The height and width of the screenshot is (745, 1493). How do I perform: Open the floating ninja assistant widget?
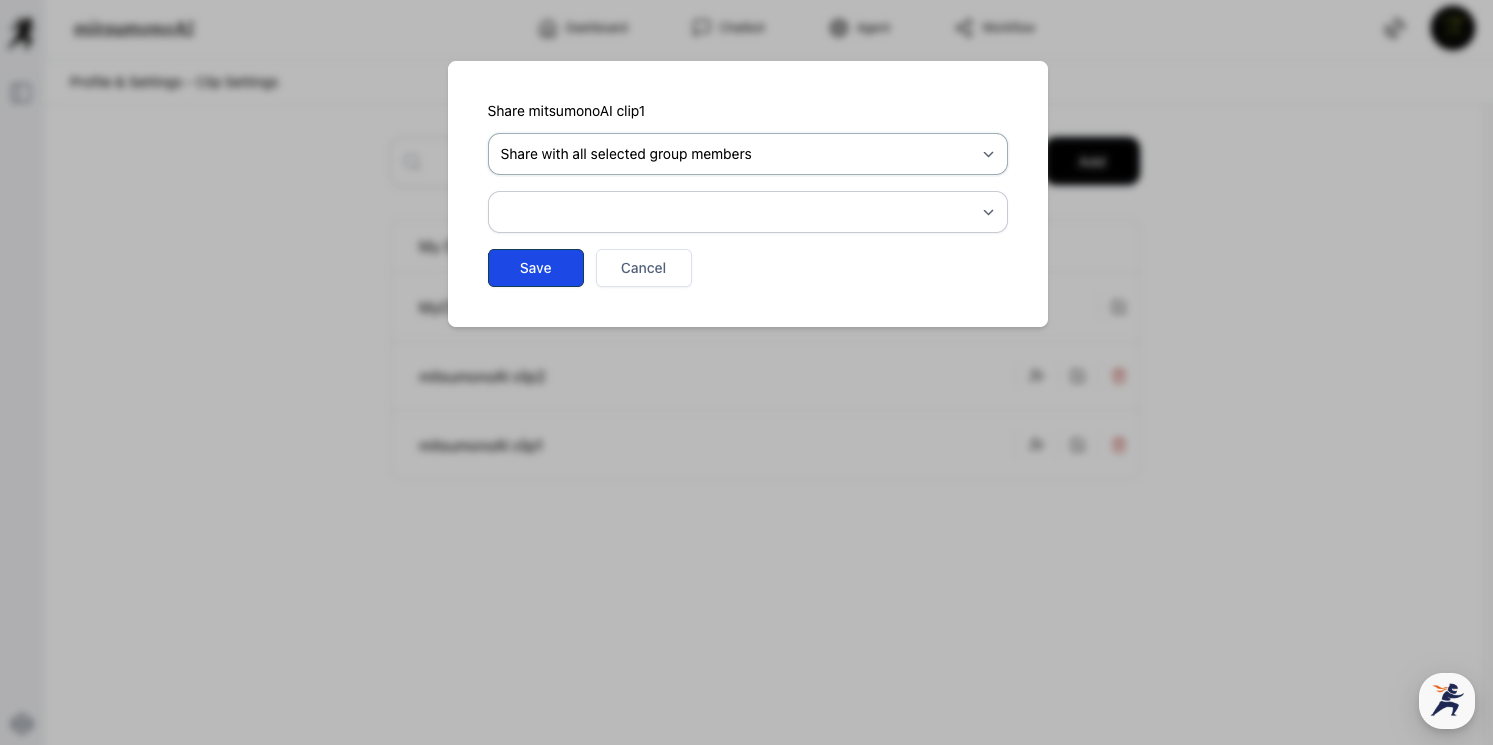1446,700
